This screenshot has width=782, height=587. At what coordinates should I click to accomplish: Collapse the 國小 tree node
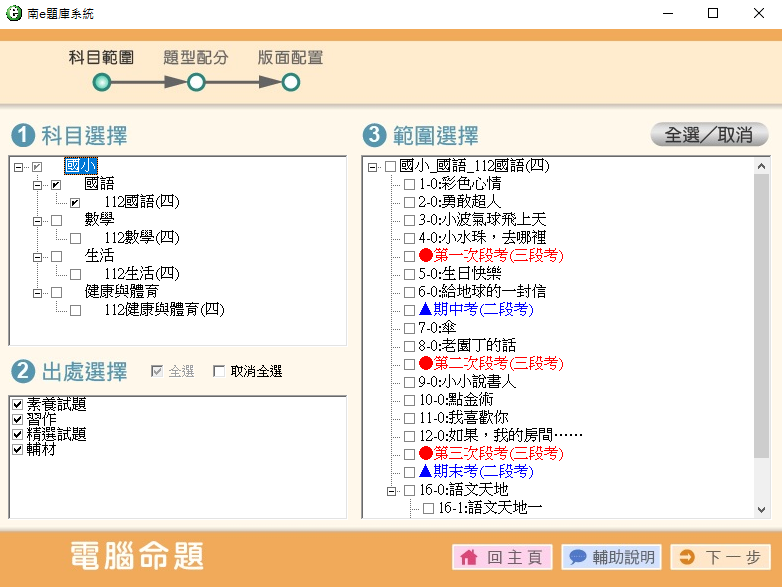coord(18,167)
